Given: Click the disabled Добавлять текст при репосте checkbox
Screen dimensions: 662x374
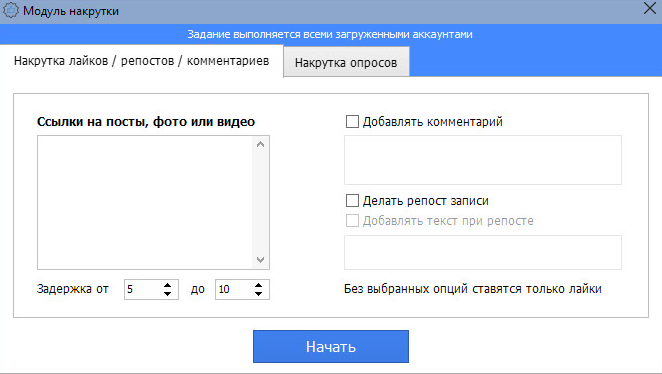Looking at the screenshot, I should pyautogui.click(x=352, y=220).
